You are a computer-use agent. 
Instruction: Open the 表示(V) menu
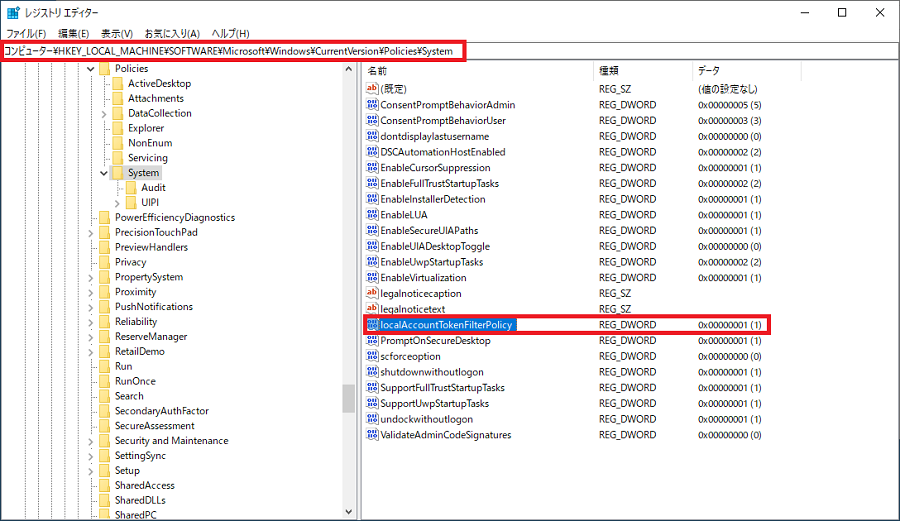[117, 33]
